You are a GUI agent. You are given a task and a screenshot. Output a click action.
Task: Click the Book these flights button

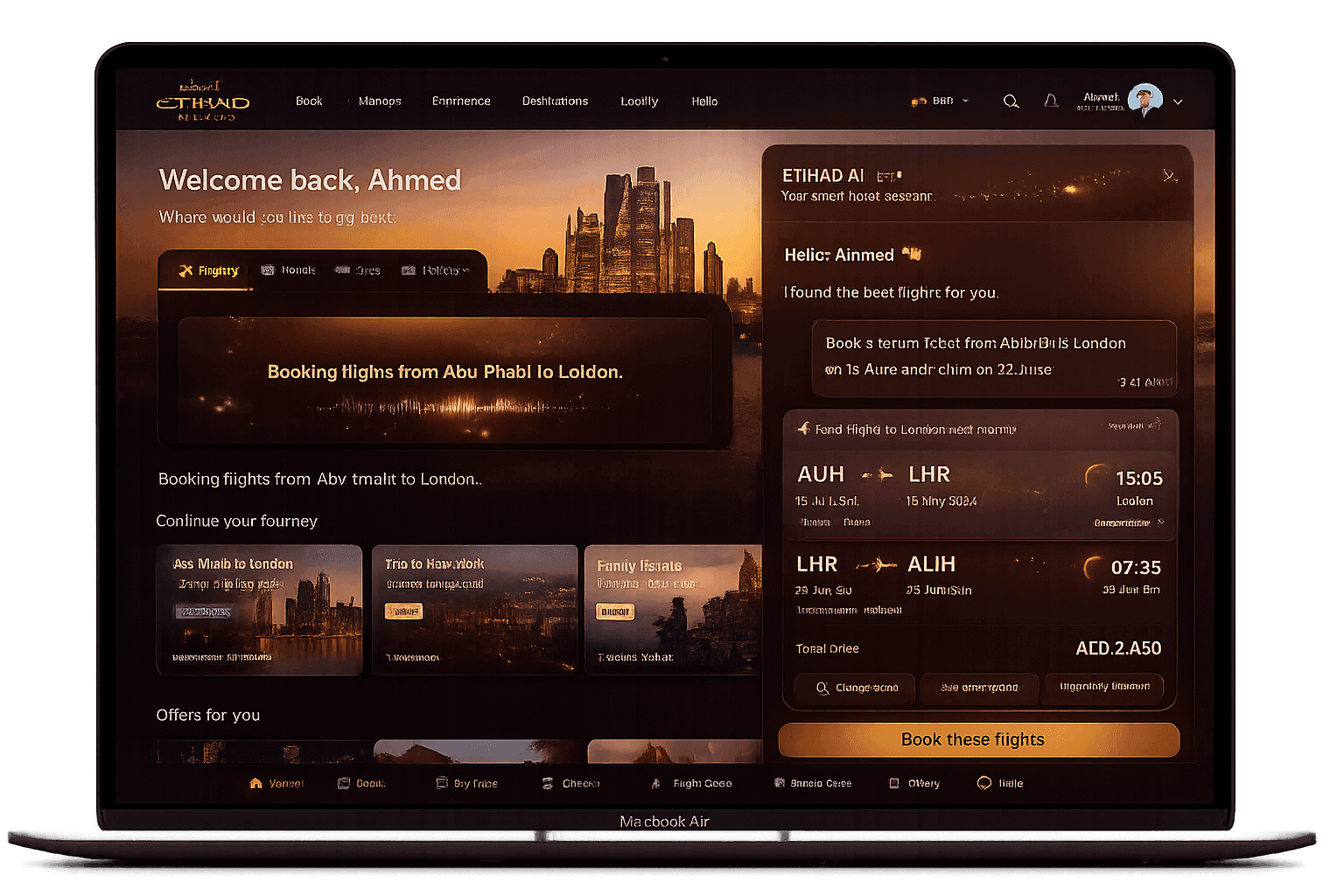(978, 739)
